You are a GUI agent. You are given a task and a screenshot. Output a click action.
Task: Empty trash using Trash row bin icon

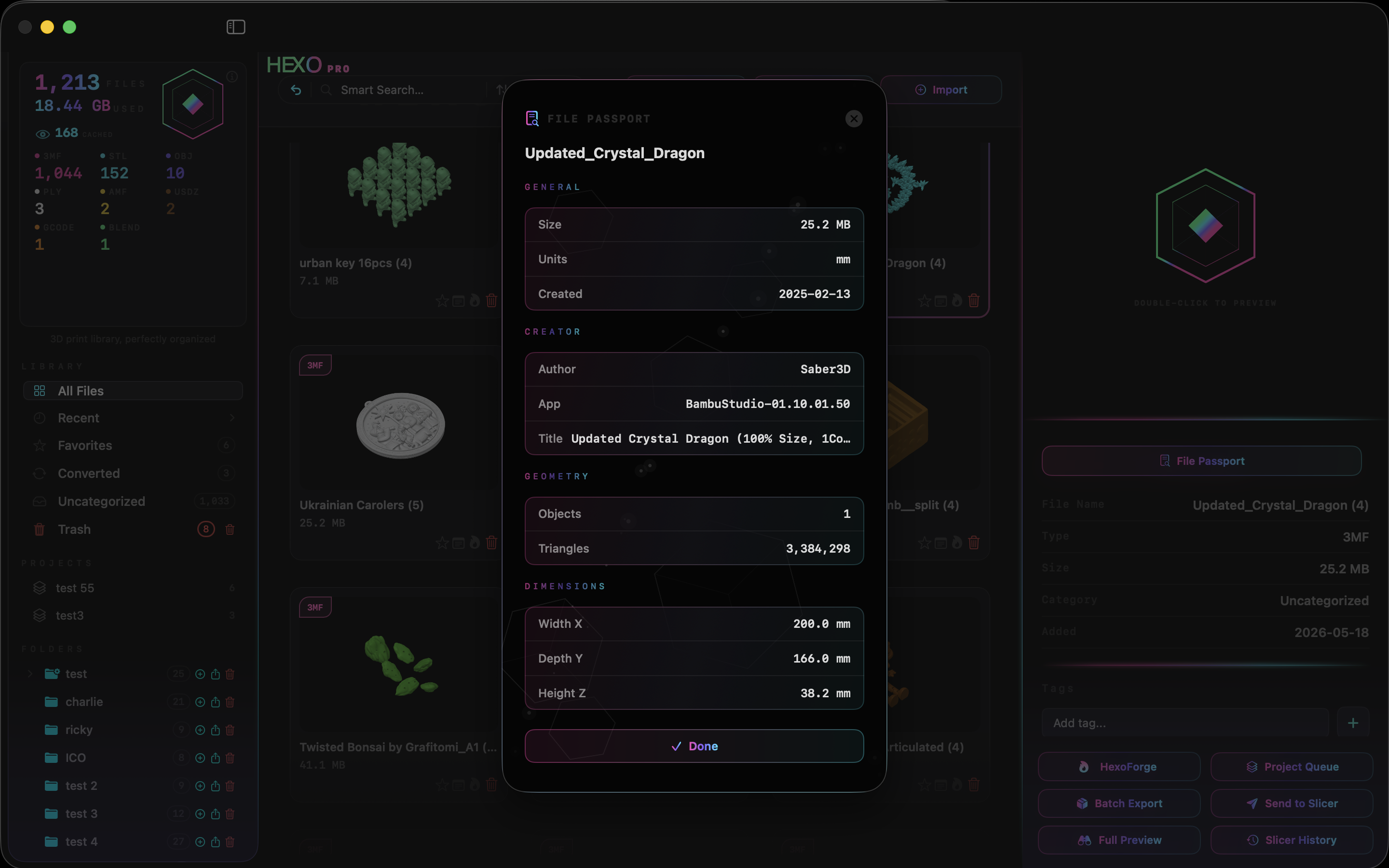pos(230,529)
